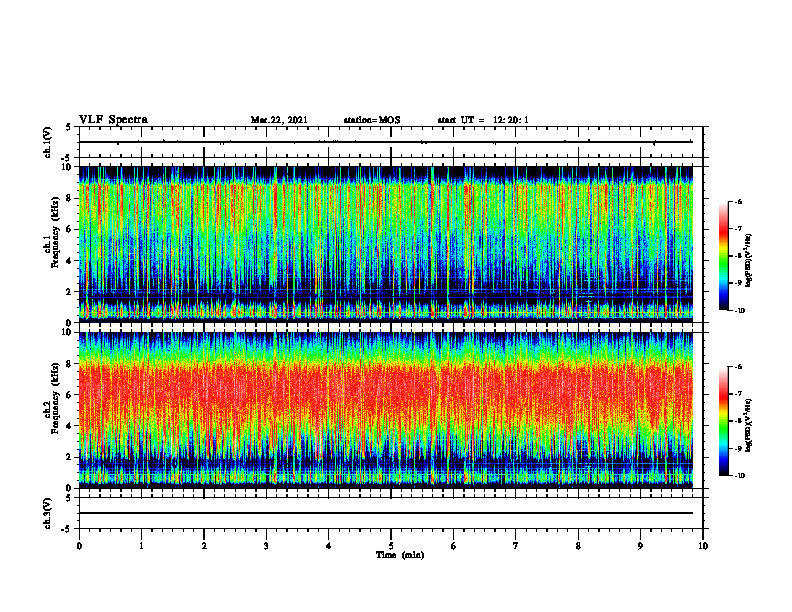The width and height of the screenshot is (792, 612).
Task: Click the ch.2 spectrogram panel
Action: tap(386, 410)
